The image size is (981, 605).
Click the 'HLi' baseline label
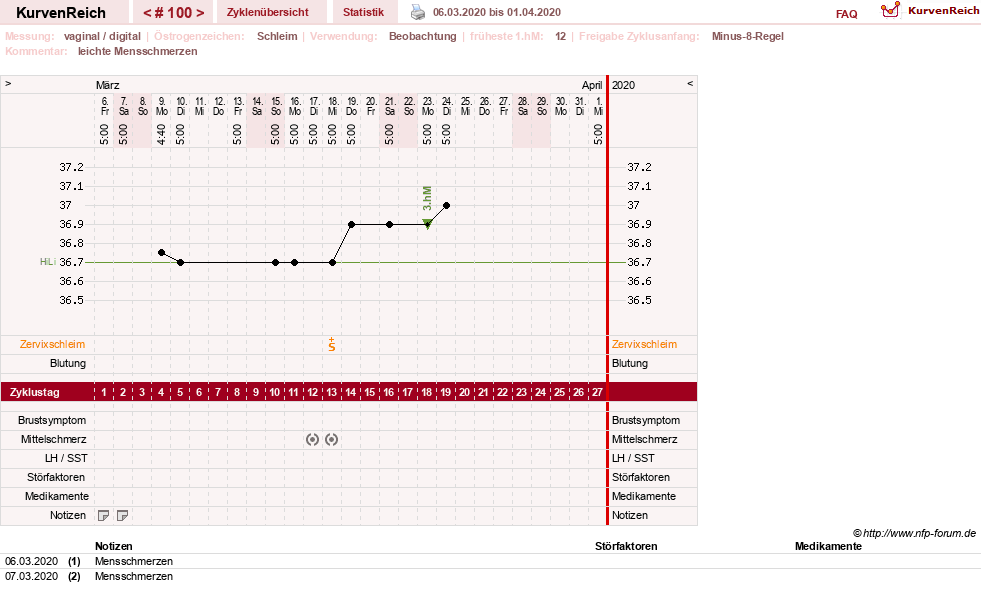pyautogui.click(x=48, y=262)
